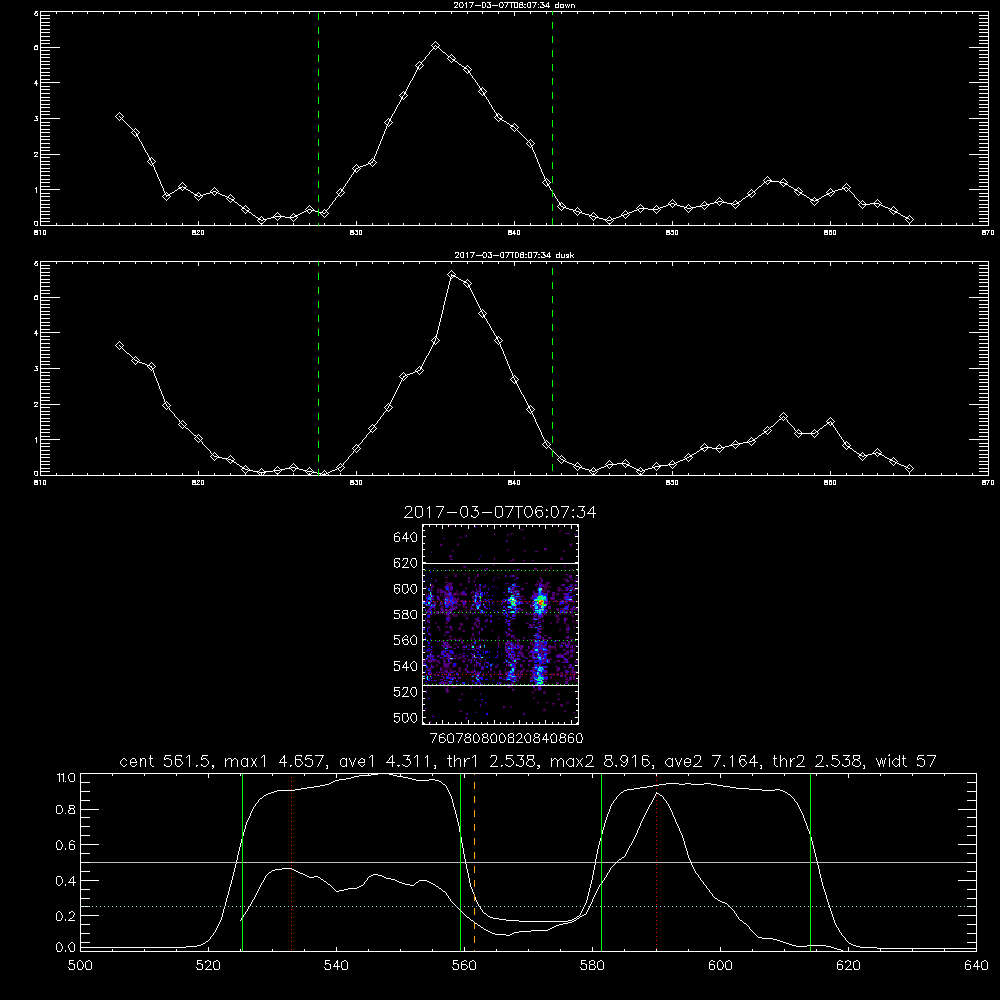1000x1000 pixels.
Task: Click the lower solid white line across the spectrogram
Action: tap(501, 685)
